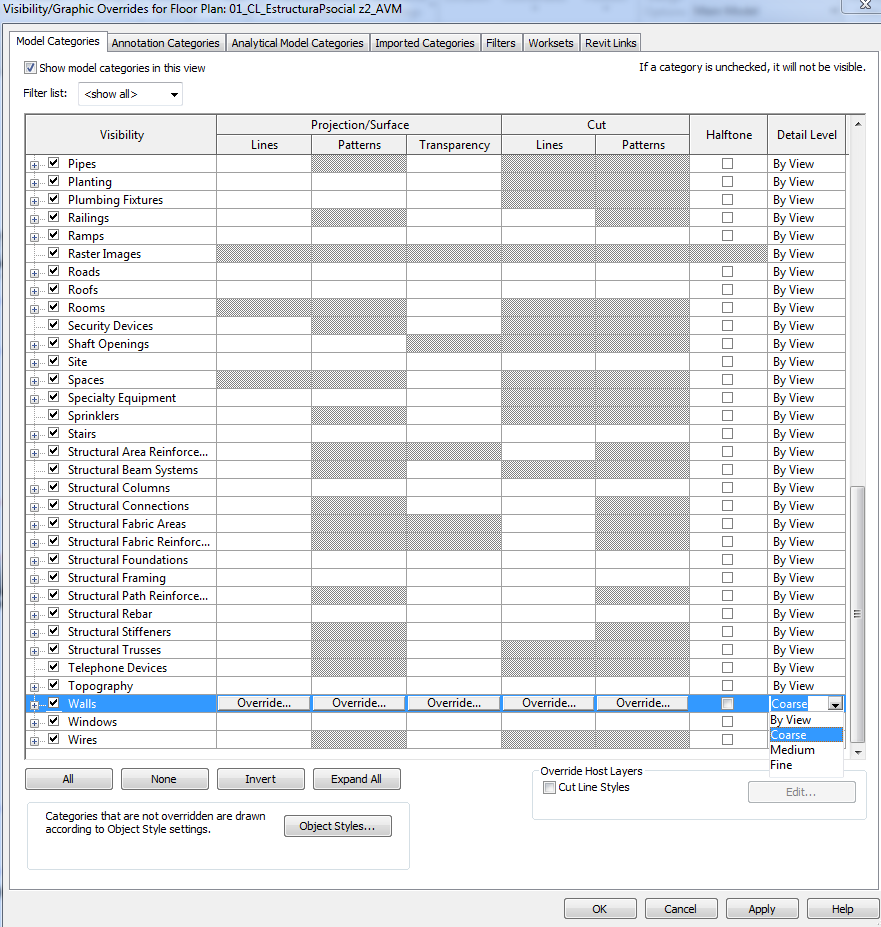Choose Fine in the detail level list

coord(806,765)
